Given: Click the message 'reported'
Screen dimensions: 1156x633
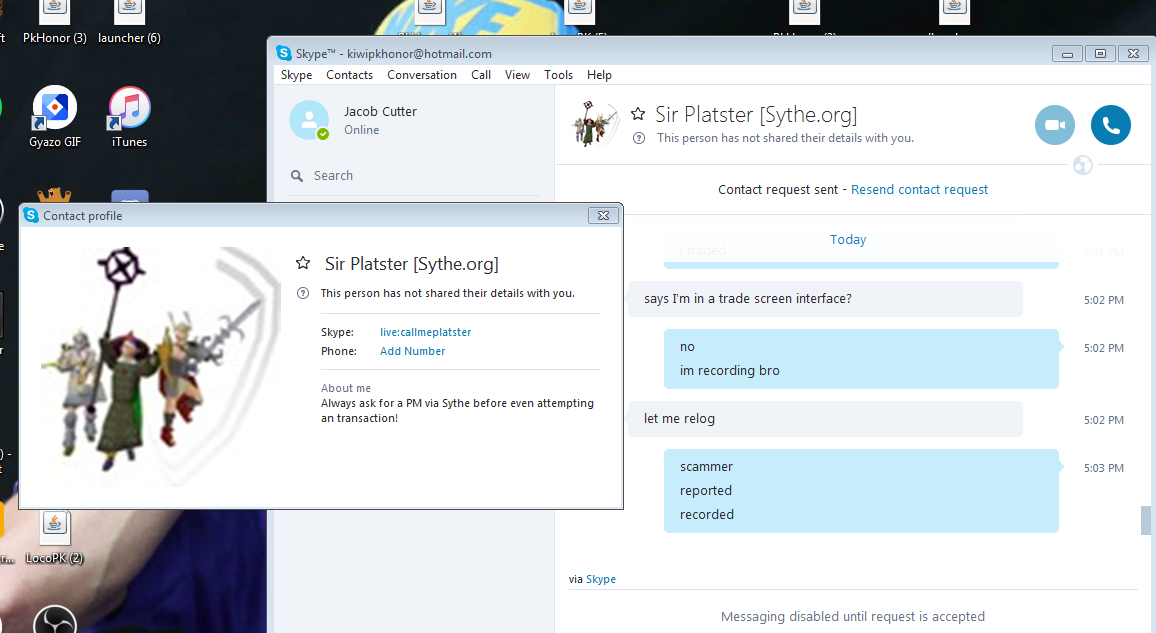Looking at the screenshot, I should click(706, 491).
